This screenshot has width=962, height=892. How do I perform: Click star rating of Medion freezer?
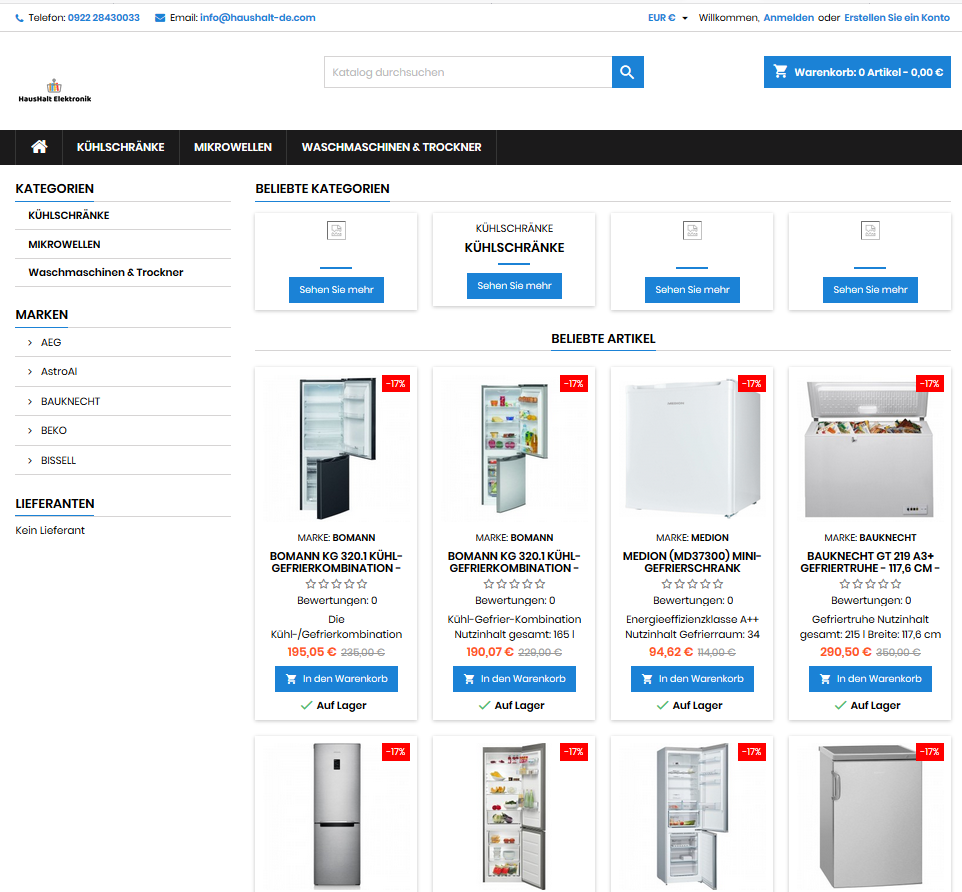(692, 584)
